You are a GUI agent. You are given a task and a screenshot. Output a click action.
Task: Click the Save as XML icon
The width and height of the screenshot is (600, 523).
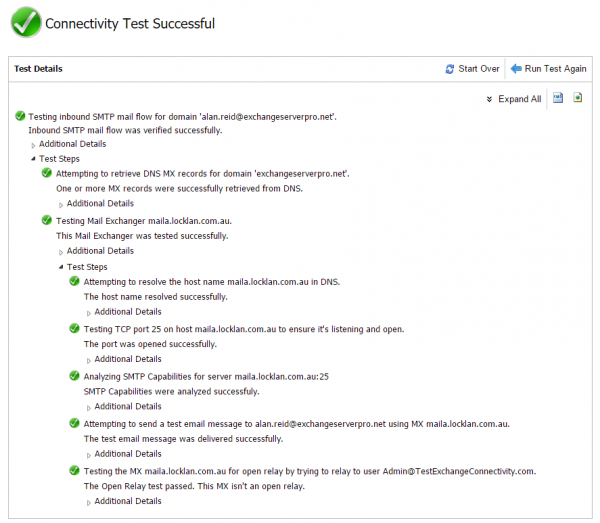pyautogui.click(x=559, y=98)
